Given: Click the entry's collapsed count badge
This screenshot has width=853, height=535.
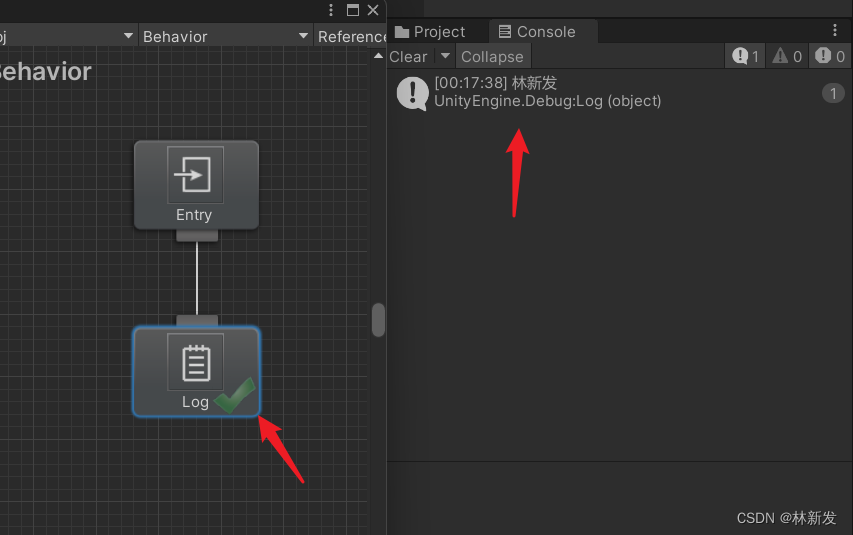Looking at the screenshot, I should (833, 94).
